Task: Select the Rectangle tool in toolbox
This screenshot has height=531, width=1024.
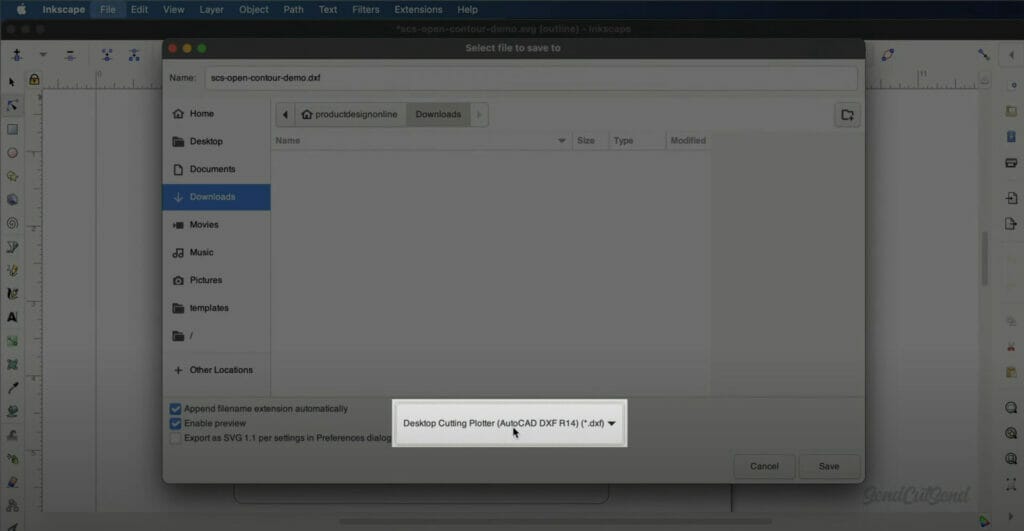Action: click(x=13, y=129)
